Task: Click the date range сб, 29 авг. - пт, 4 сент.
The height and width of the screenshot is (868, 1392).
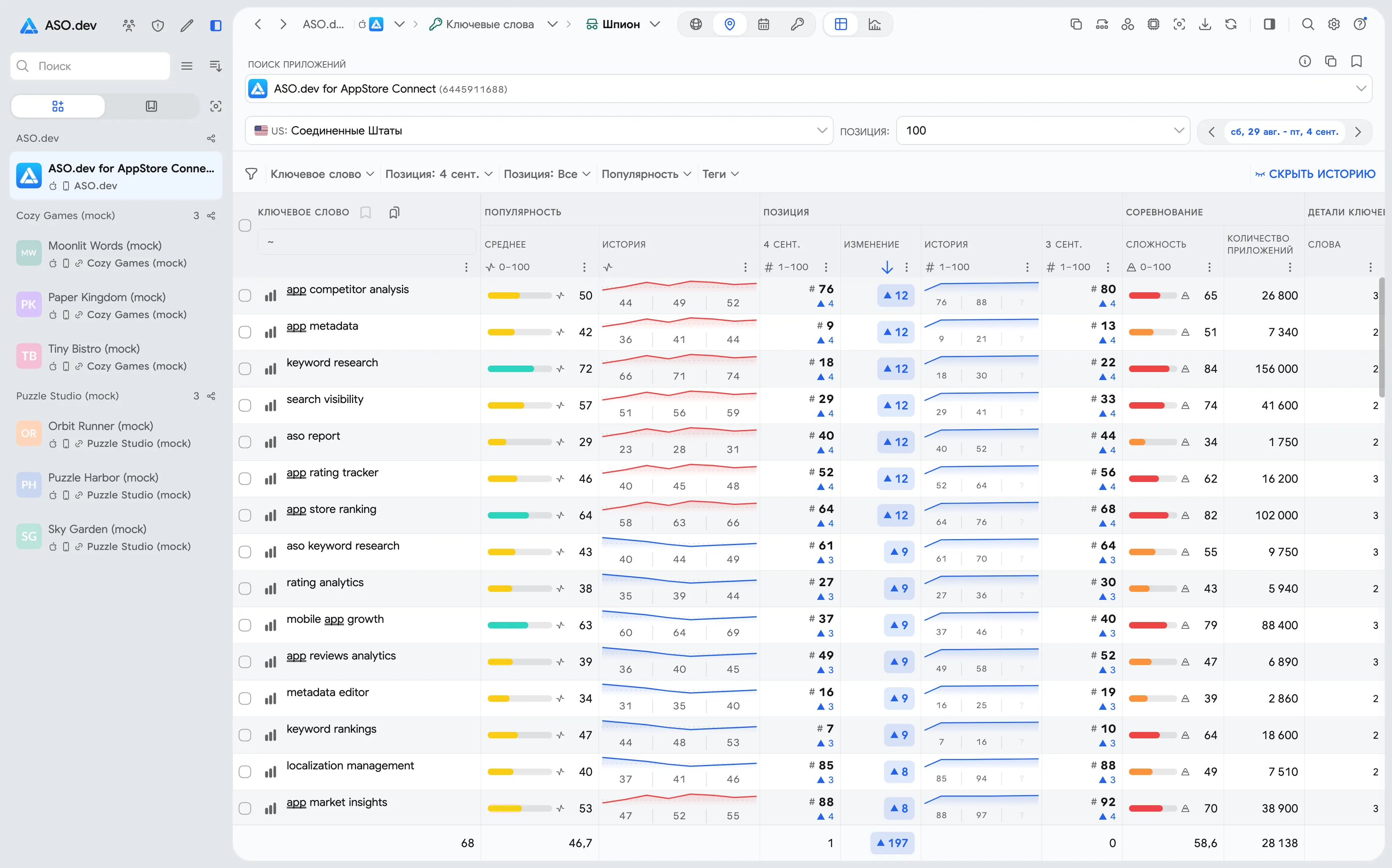Action: tap(1284, 132)
